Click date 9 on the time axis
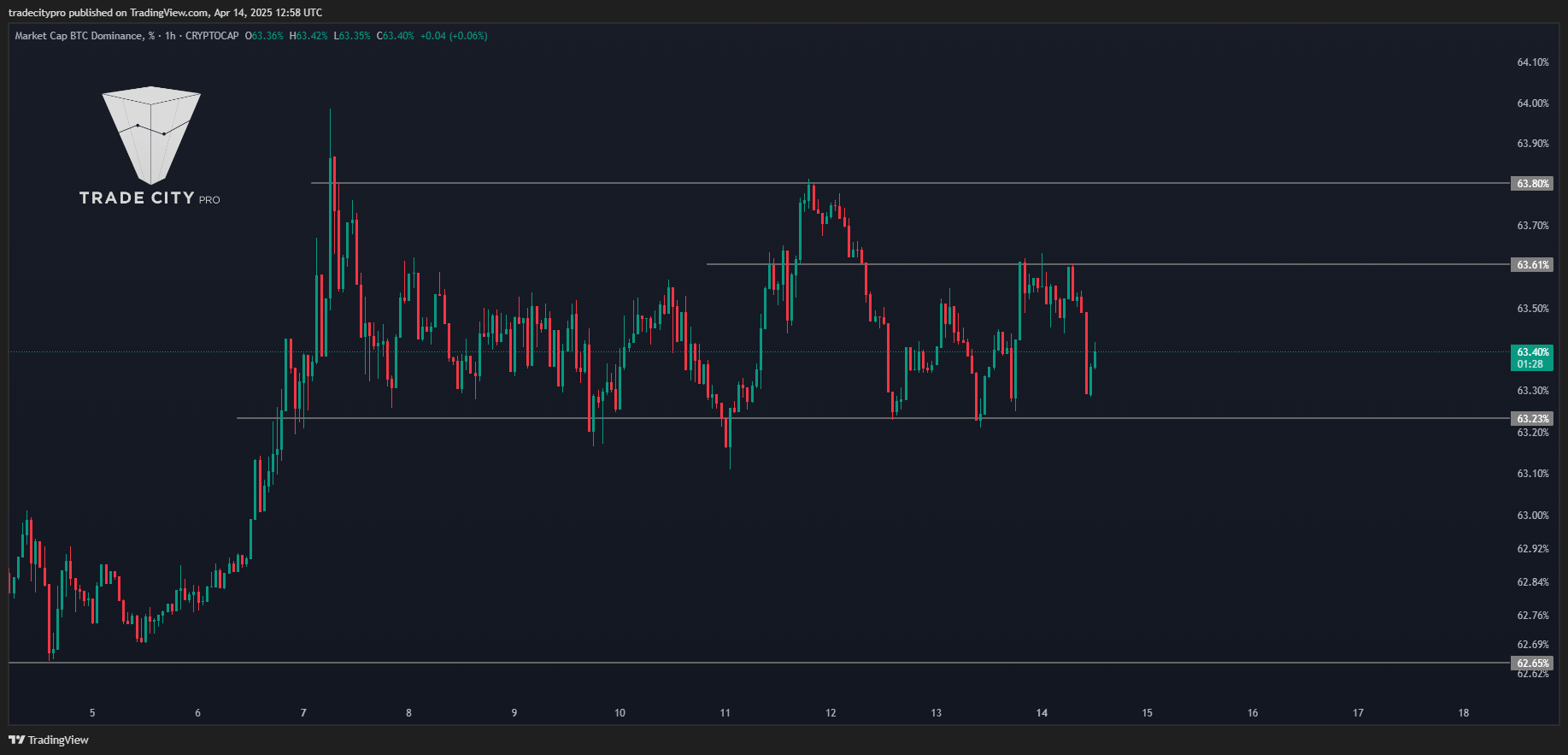The width and height of the screenshot is (1568, 755). tap(514, 713)
